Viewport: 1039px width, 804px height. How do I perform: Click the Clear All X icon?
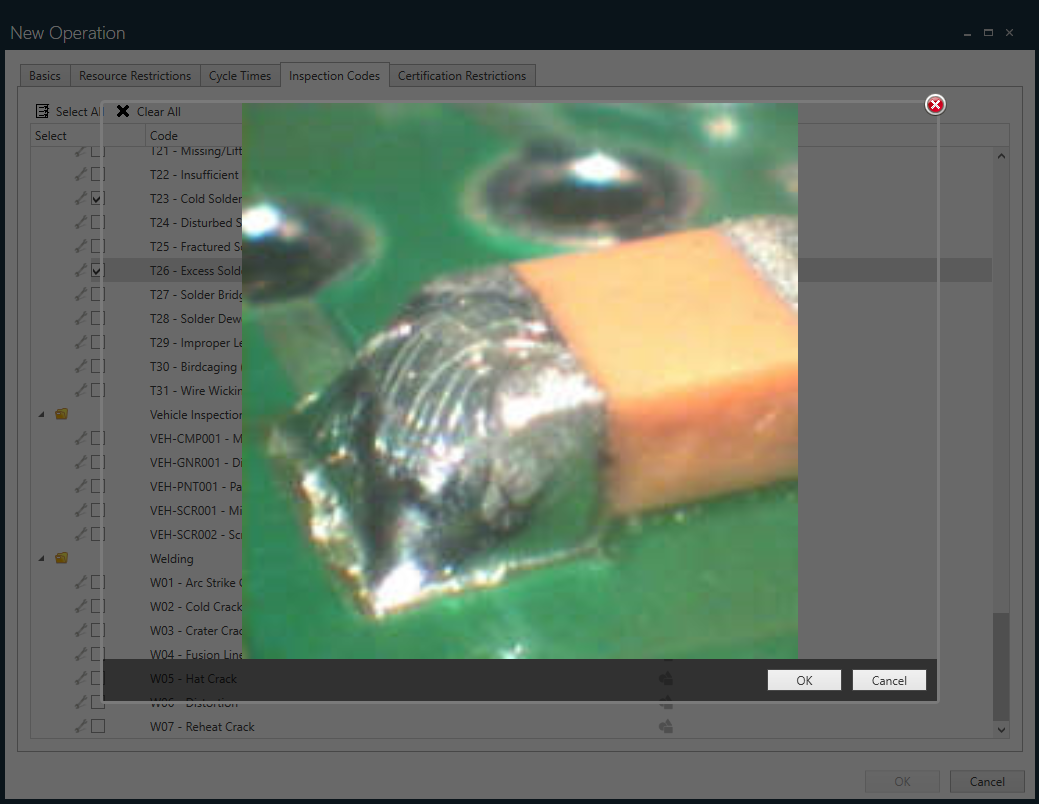[x=122, y=111]
